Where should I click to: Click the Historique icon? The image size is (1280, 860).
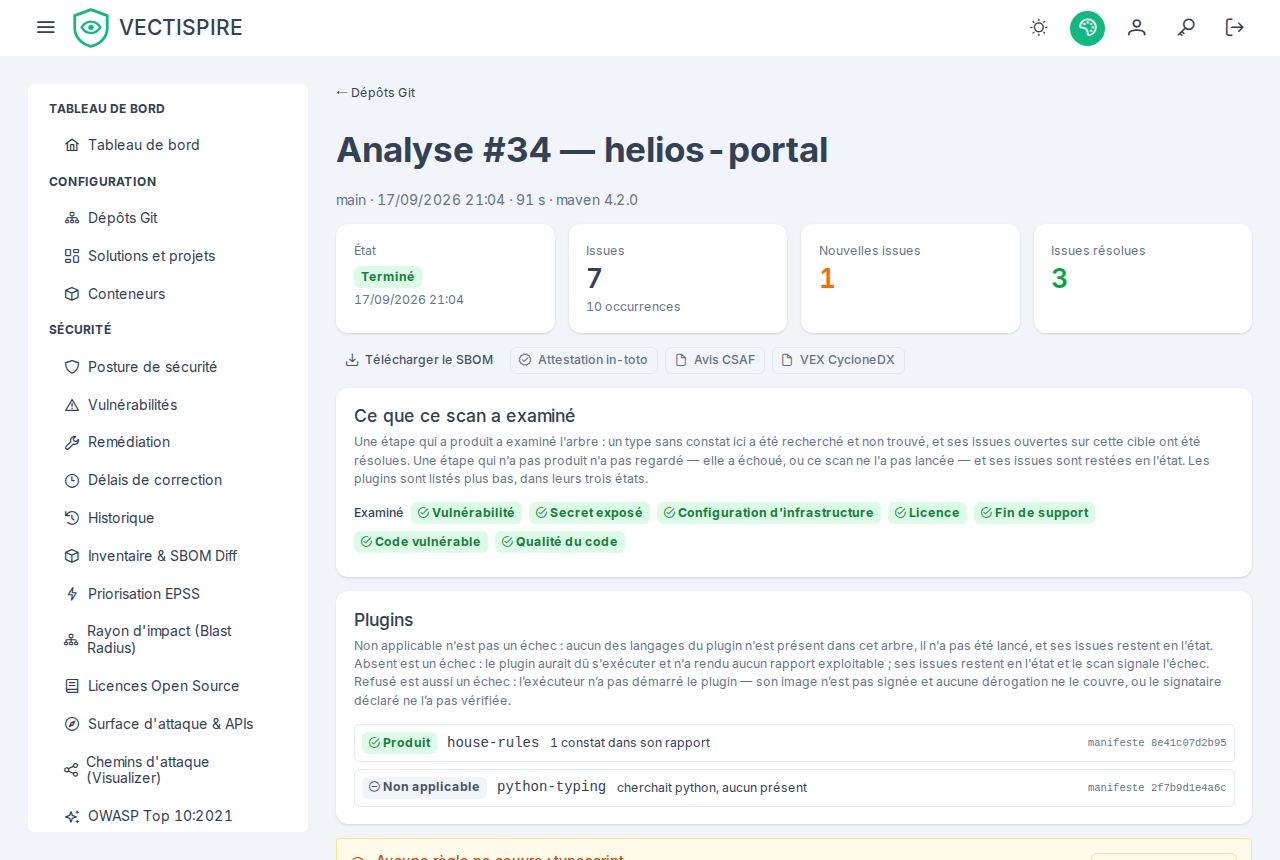coord(72,518)
